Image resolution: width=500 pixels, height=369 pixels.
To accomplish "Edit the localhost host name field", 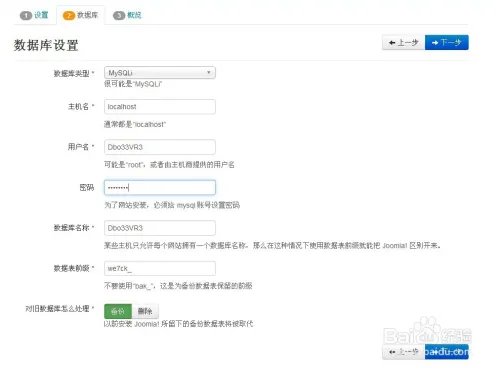I will pyautogui.click(x=160, y=107).
